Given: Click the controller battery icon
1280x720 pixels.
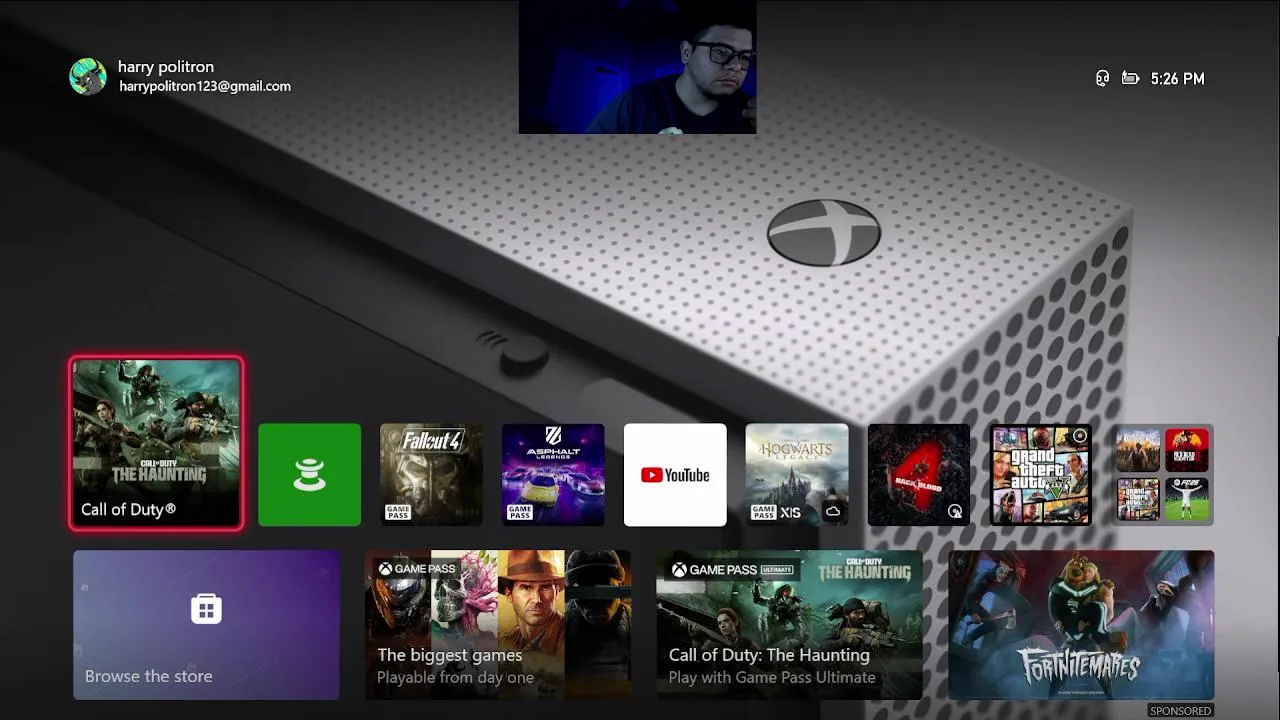Looking at the screenshot, I should [1130, 78].
